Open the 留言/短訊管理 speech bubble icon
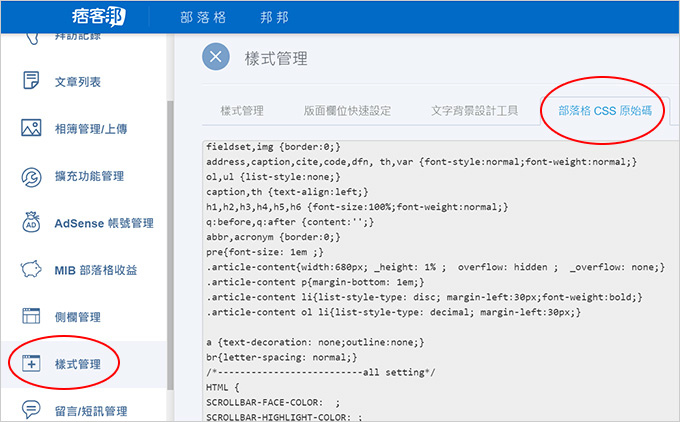 point(31,410)
